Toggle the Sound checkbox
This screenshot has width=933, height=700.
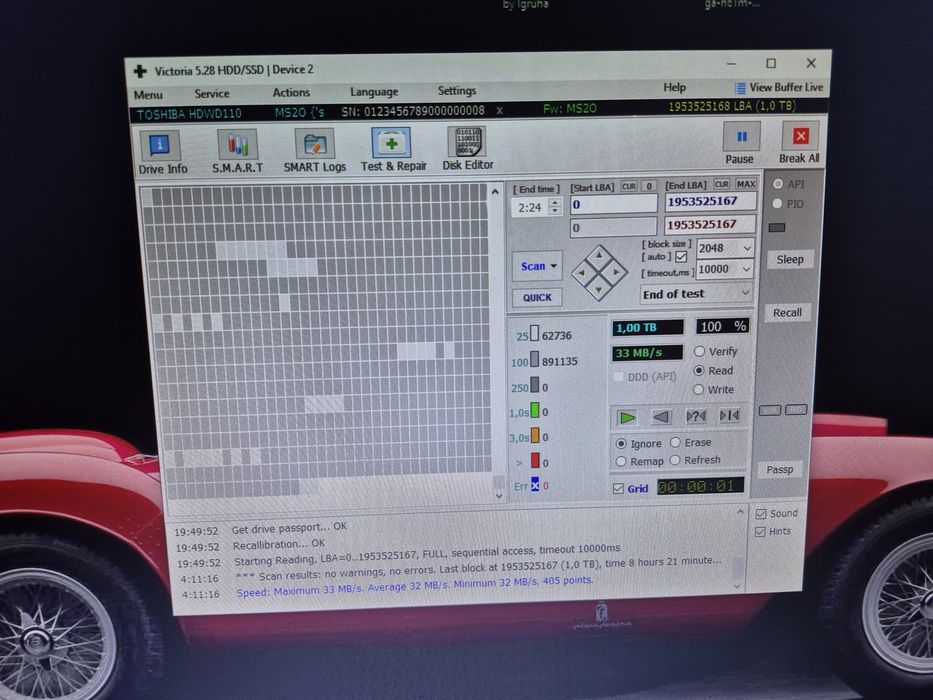pos(760,514)
